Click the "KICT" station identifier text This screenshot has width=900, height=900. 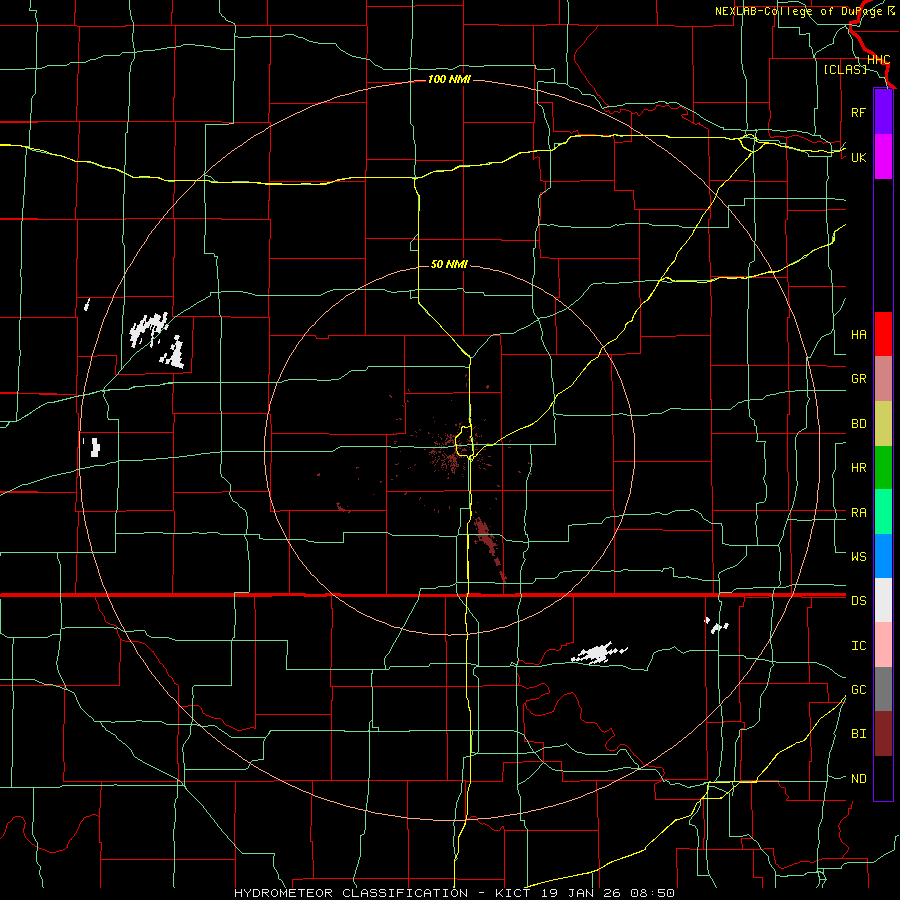pyautogui.click(x=512, y=893)
